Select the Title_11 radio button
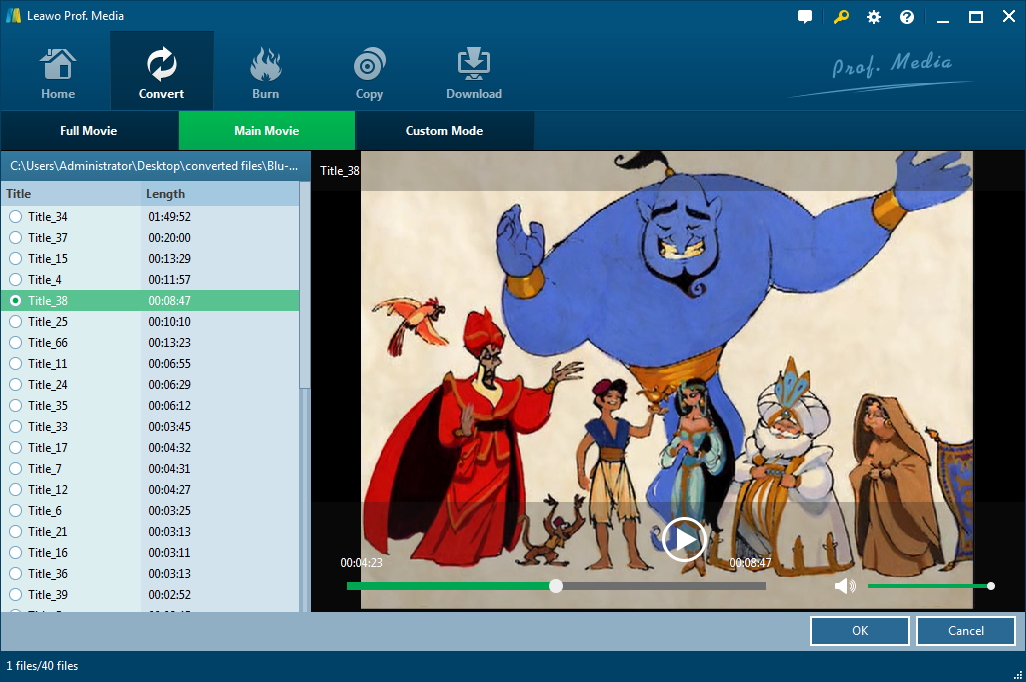 coord(15,364)
